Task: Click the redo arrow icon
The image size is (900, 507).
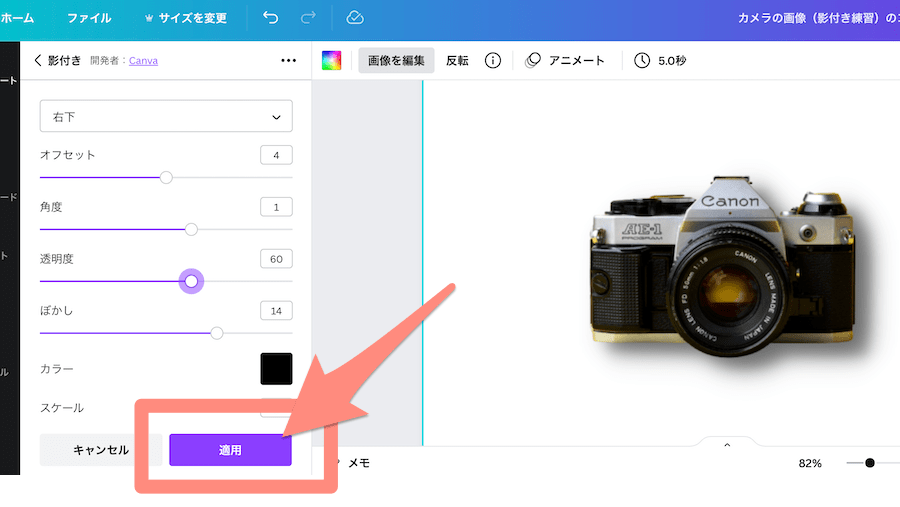Action: click(x=308, y=18)
